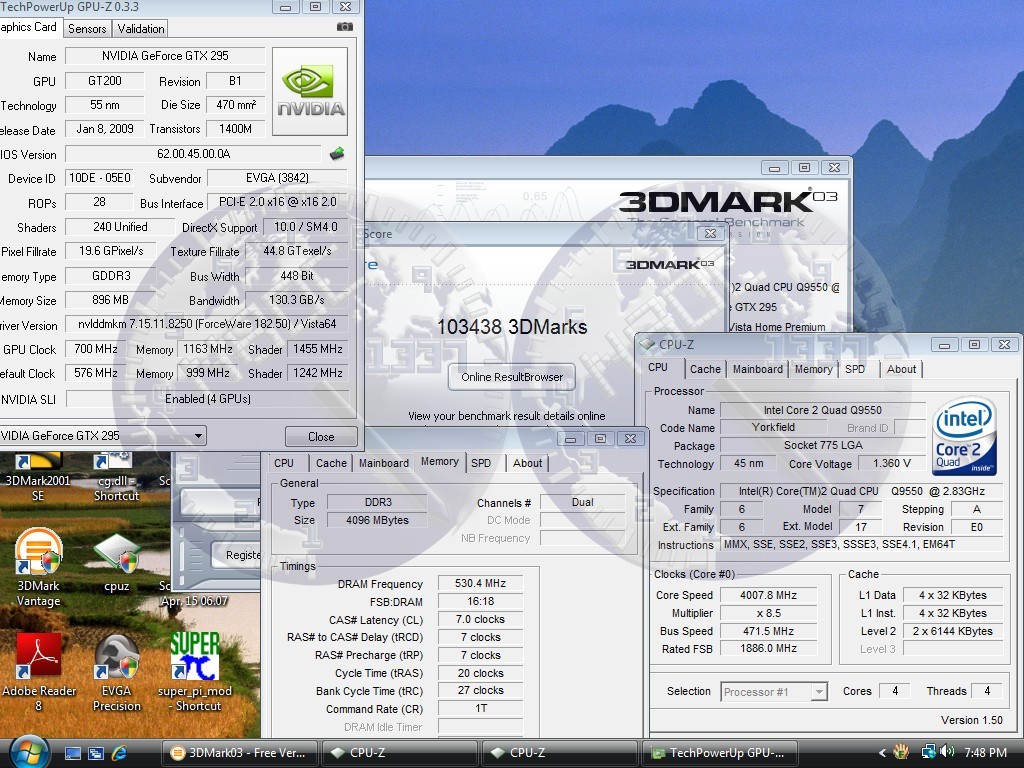Click the Register button in 3DMark03 window
Image resolution: width=1024 pixels, height=768 pixels.
coord(236,554)
